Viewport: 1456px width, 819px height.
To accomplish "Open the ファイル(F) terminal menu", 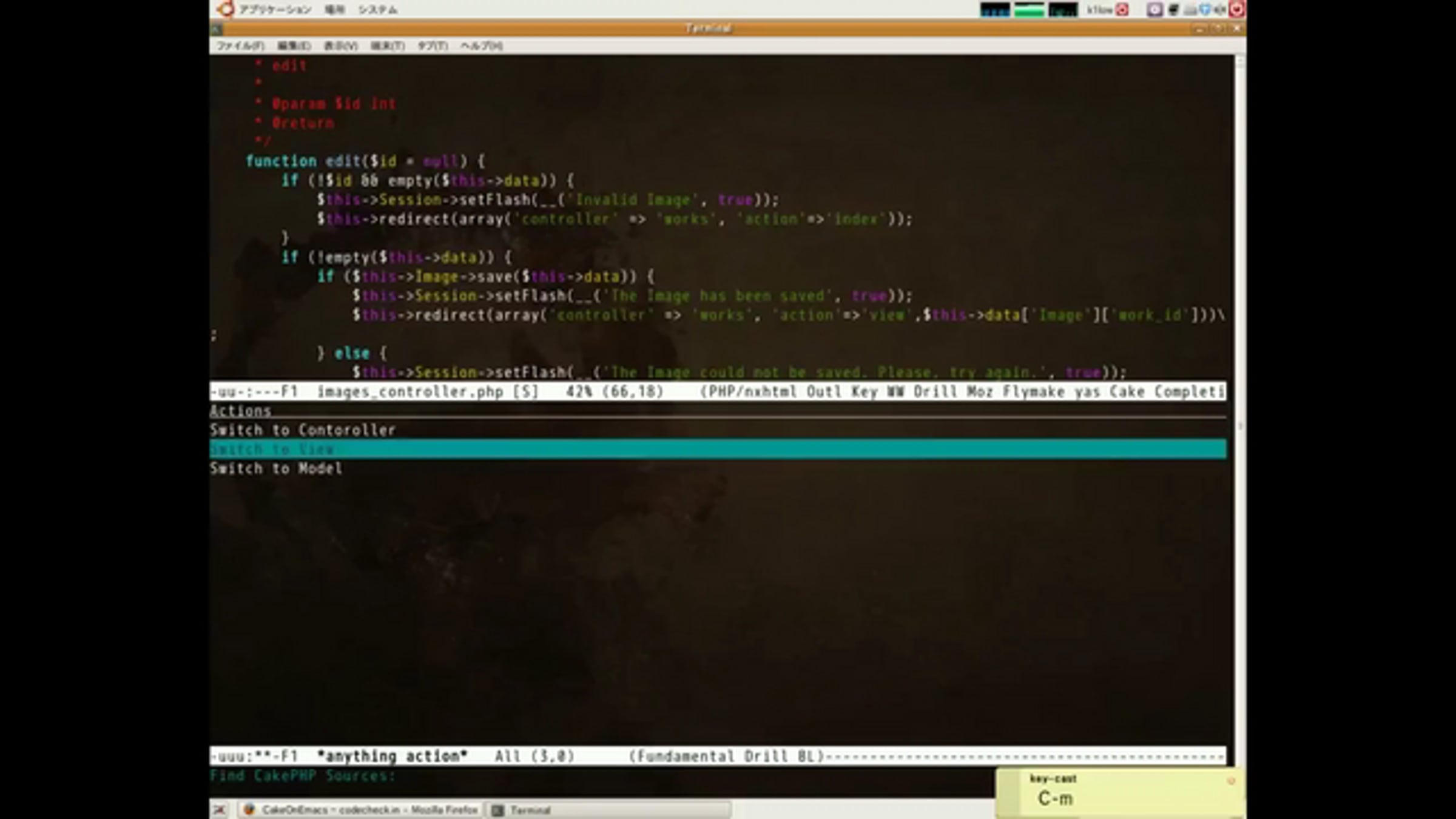I will [240, 46].
